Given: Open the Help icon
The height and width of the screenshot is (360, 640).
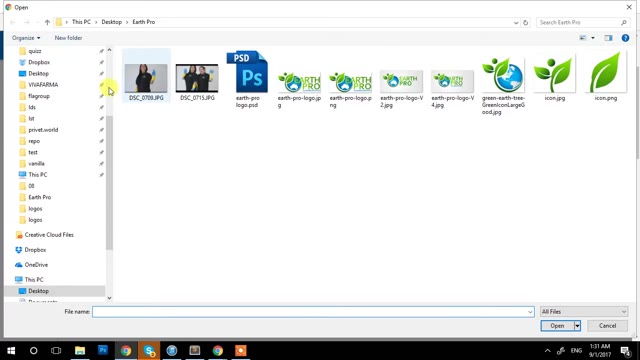Looking at the screenshot, I should point(625,38).
